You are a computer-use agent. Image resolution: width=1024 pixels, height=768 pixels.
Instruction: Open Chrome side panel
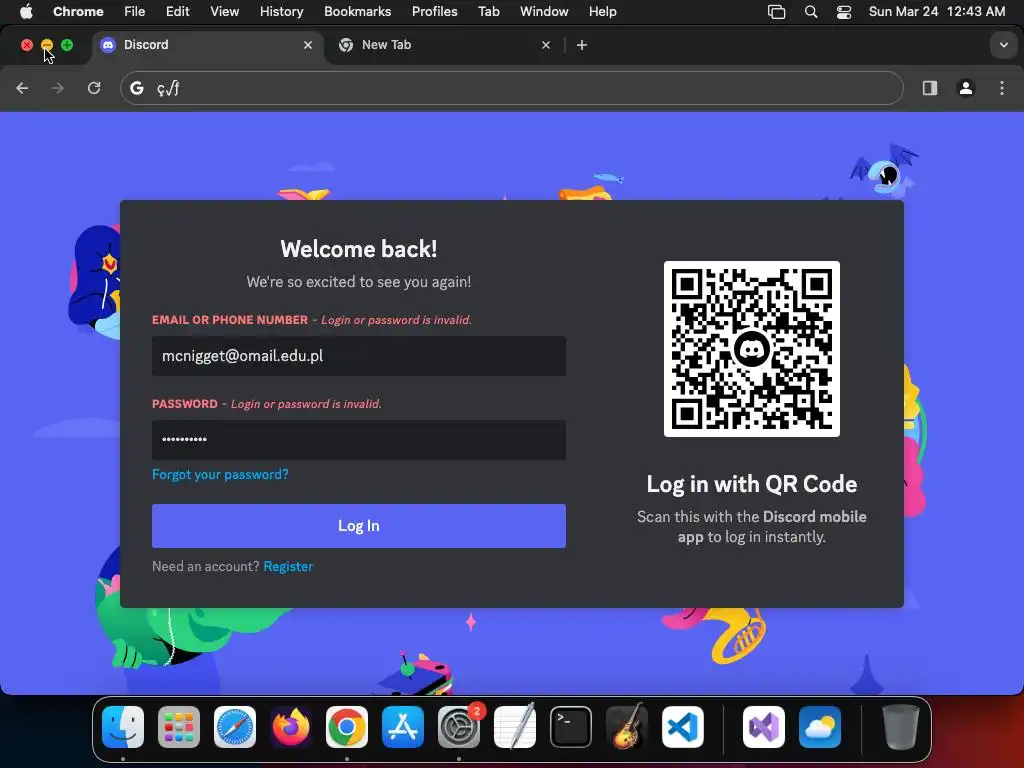930,88
